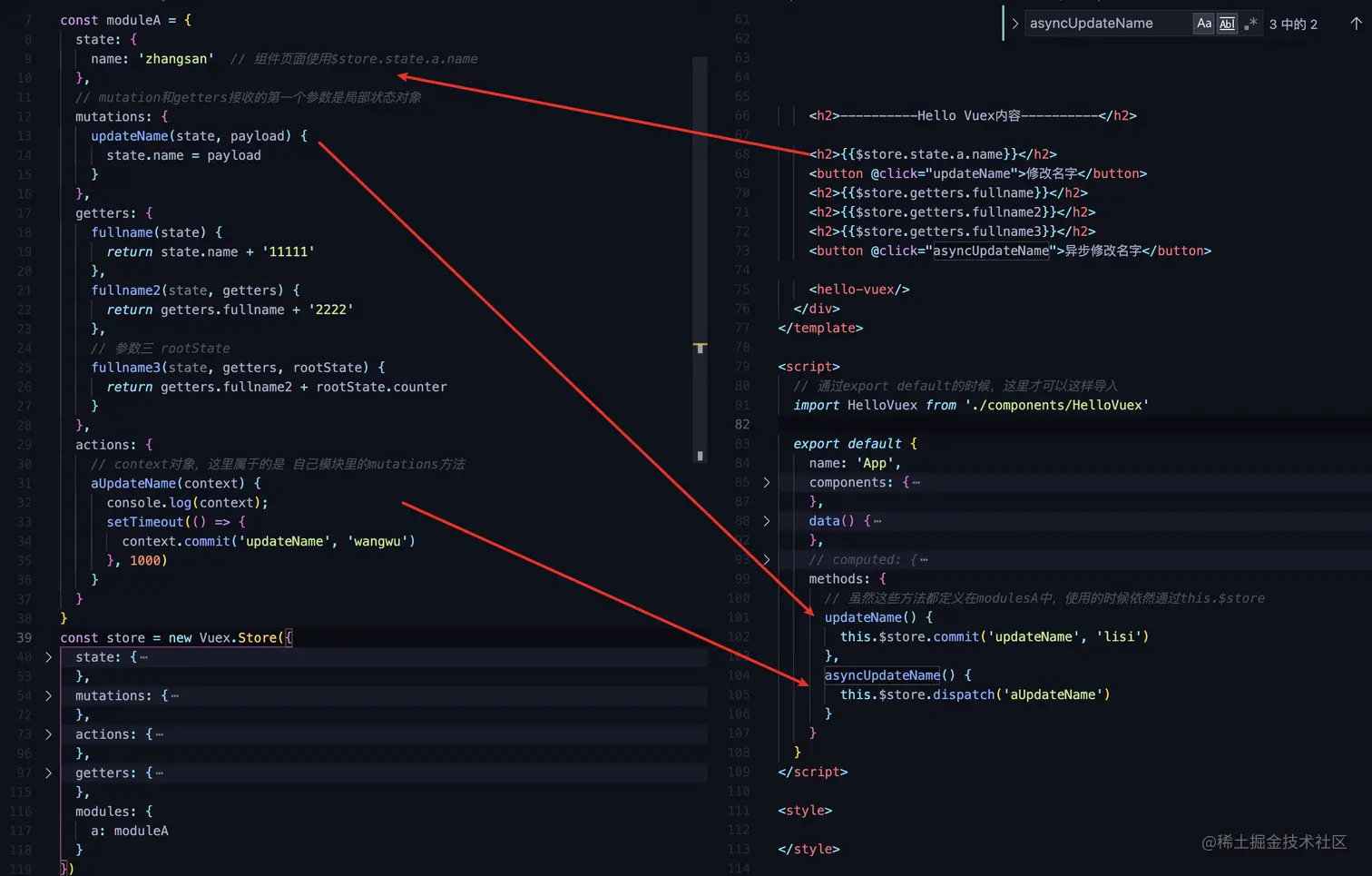The image size is (1372, 876).
Task: Click '{{$store.state.a.name}}' h2 line
Action: tap(933, 154)
